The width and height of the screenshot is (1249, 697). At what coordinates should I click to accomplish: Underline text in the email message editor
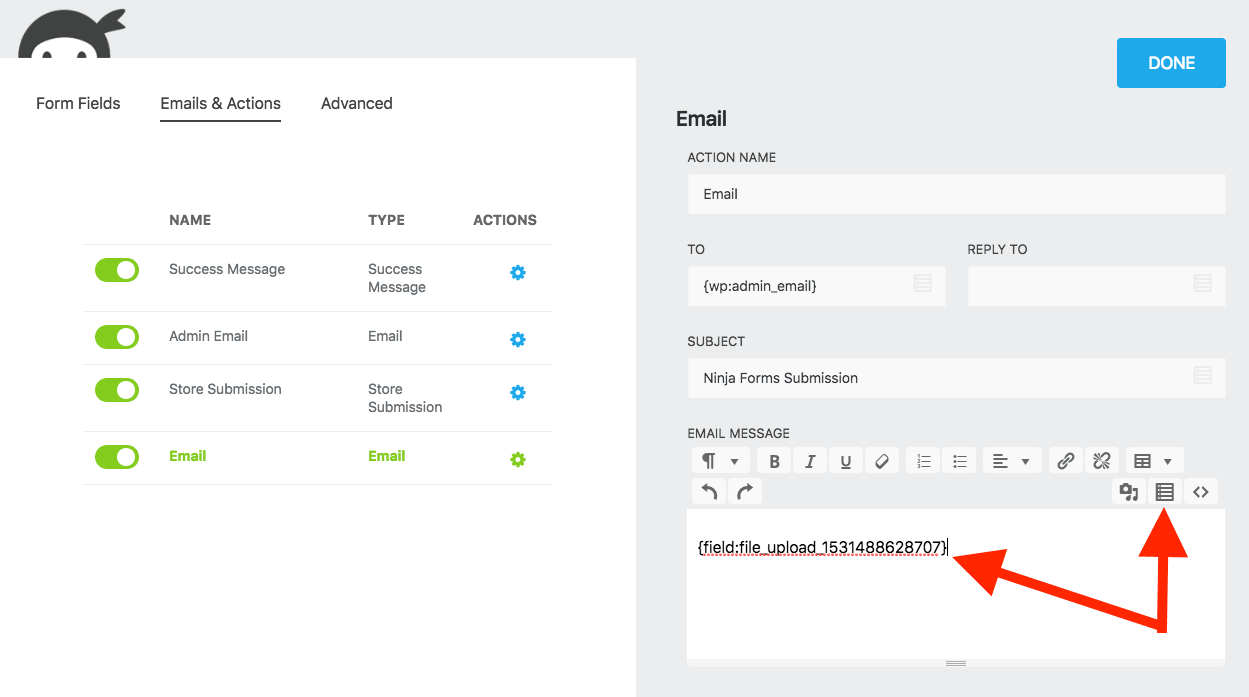[x=845, y=460]
